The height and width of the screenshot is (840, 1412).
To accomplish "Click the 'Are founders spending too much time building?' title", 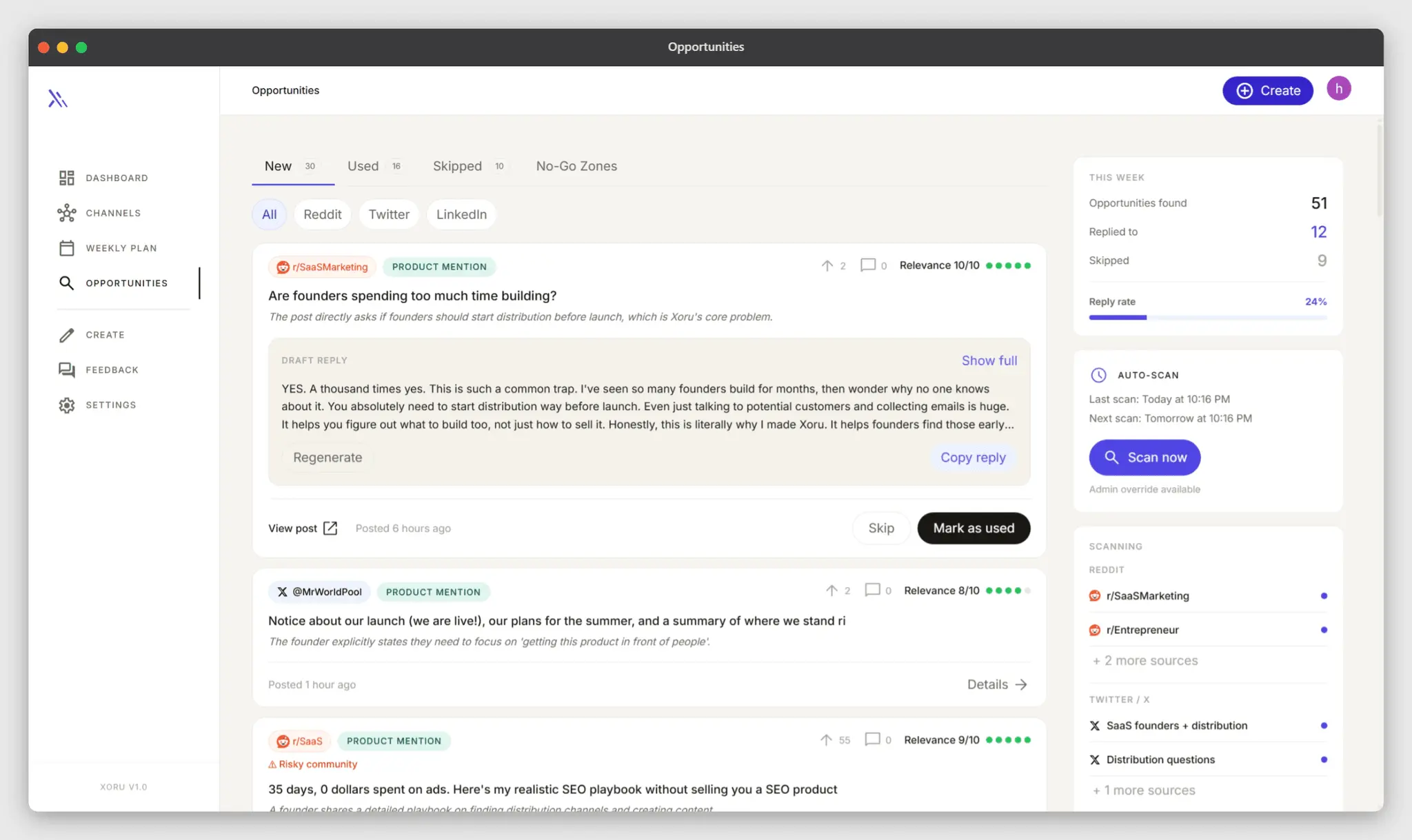I will click(x=412, y=296).
